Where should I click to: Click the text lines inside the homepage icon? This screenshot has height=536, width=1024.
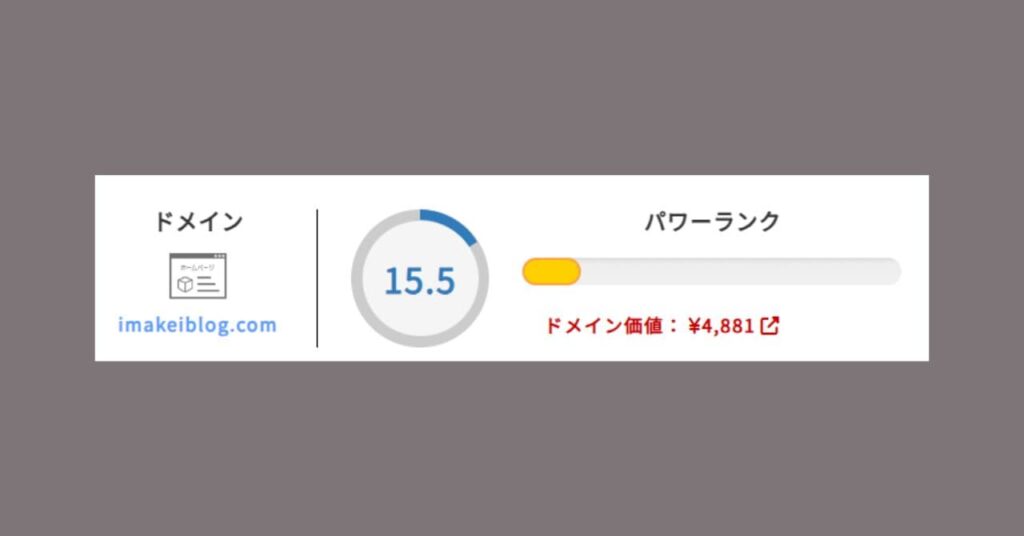[207, 285]
